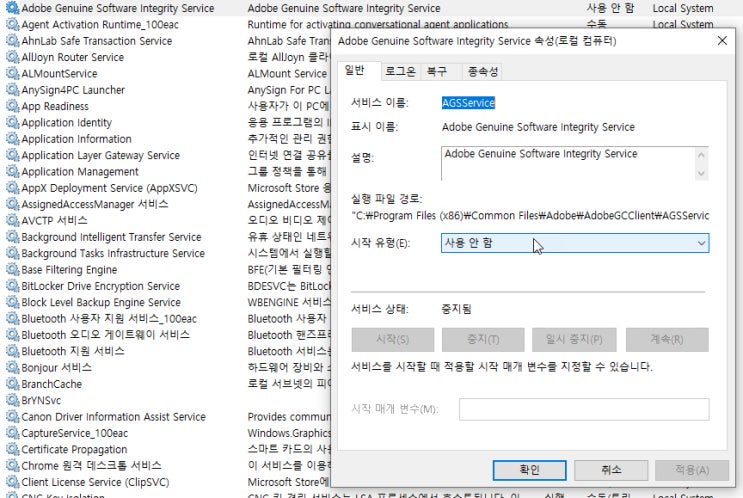743x498 pixels.
Task: Click gear icon beside AVCTP 서비스
Action: [x=12, y=221]
